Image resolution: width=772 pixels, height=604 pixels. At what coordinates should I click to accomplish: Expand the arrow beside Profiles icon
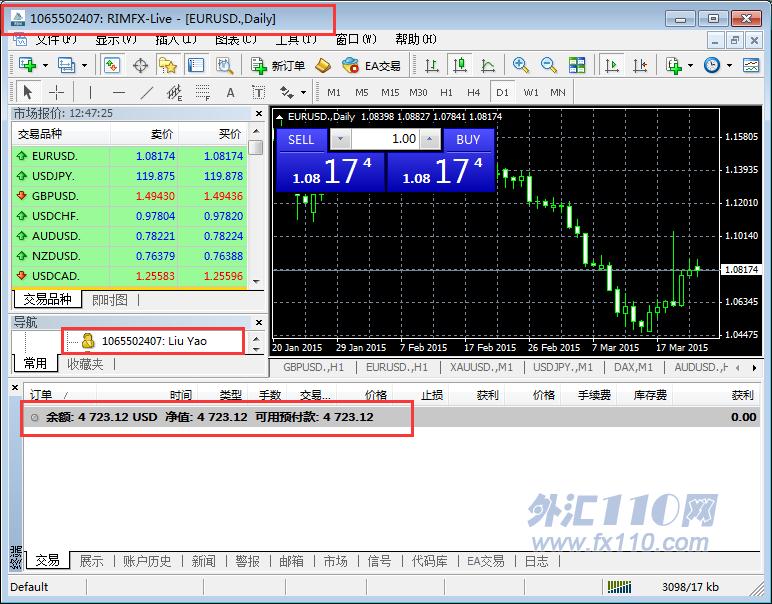pyautogui.click(x=84, y=65)
